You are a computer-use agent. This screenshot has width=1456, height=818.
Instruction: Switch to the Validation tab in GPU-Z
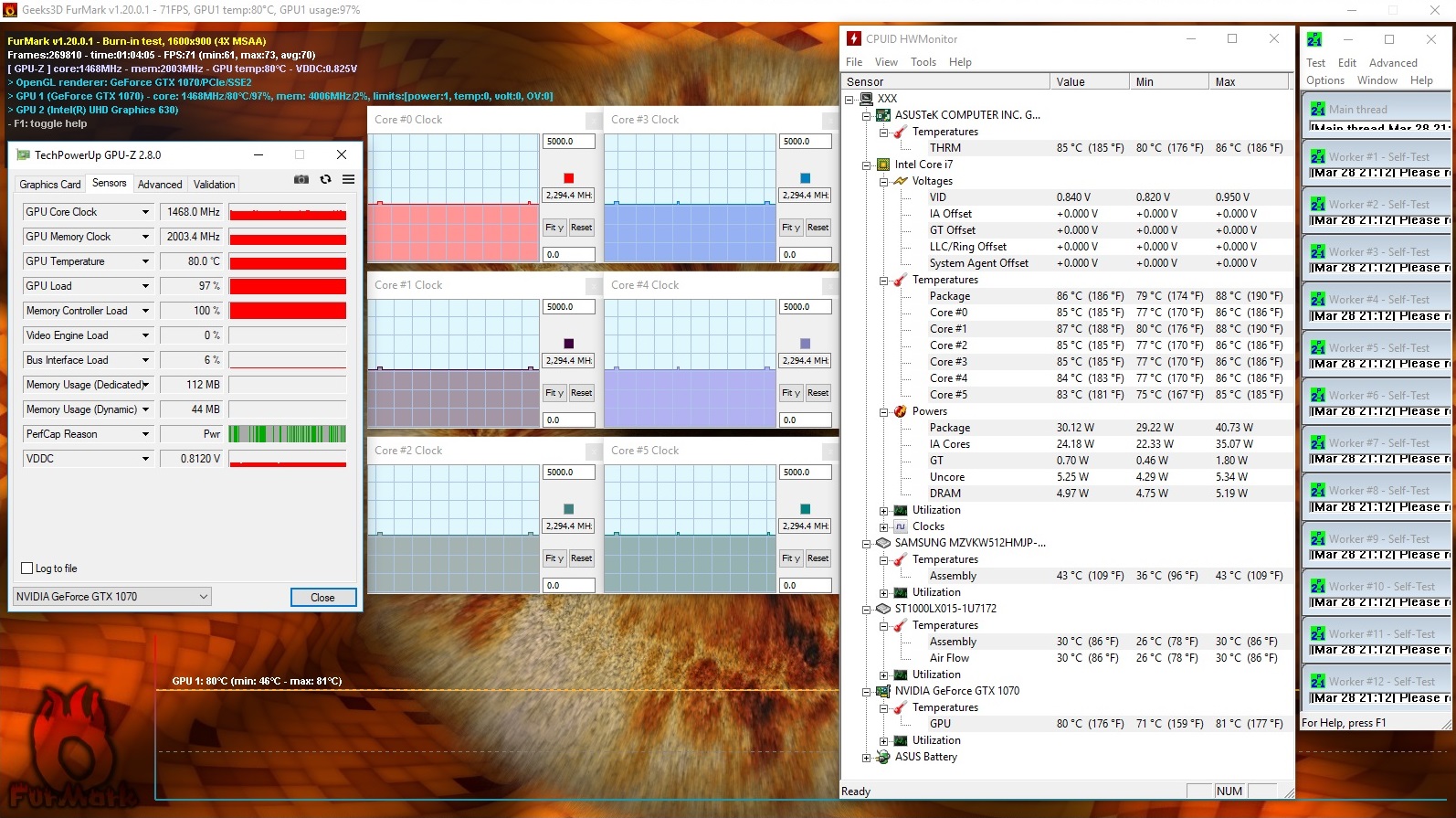215,184
